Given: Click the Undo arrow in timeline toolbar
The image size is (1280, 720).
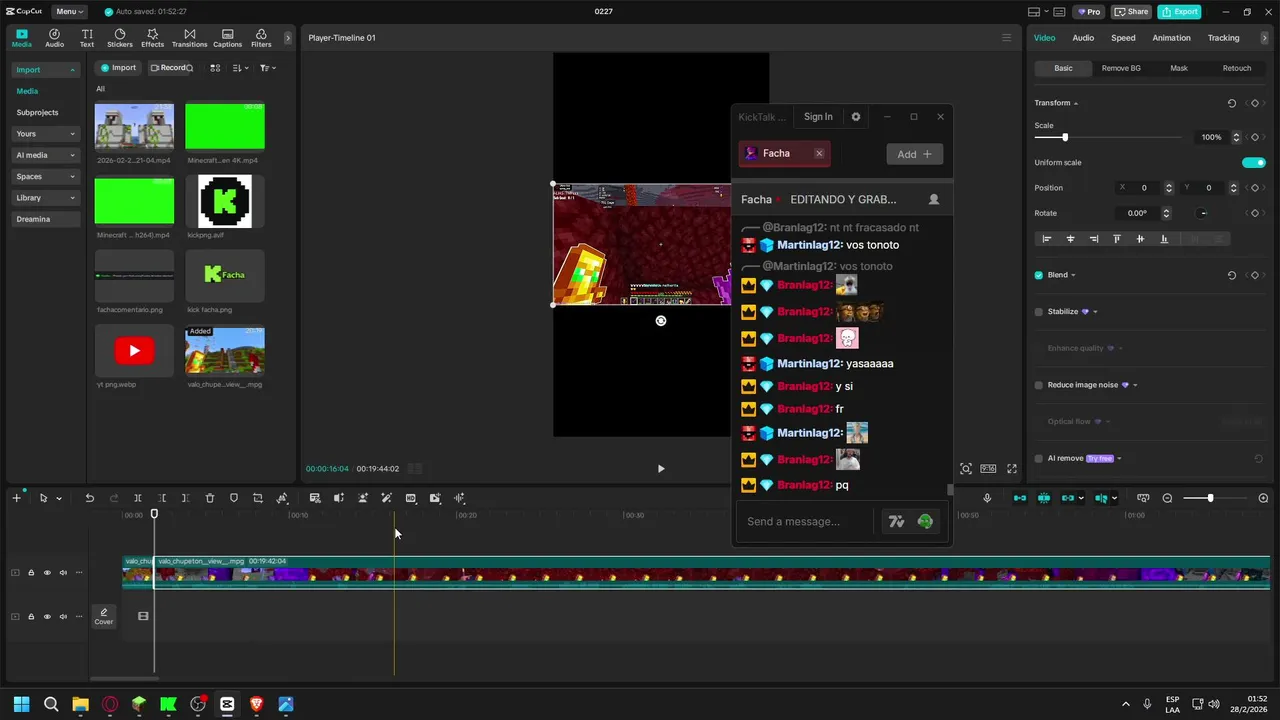Looking at the screenshot, I should coord(89,498).
